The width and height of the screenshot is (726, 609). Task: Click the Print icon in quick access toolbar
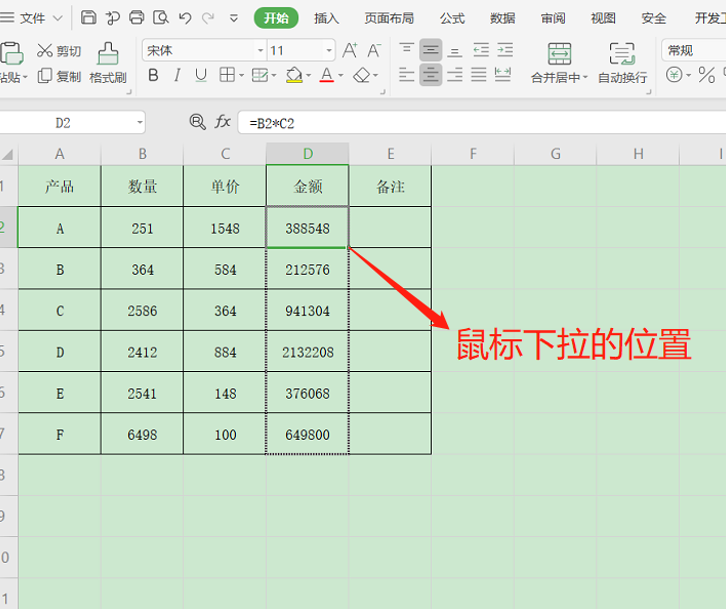coord(137,18)
